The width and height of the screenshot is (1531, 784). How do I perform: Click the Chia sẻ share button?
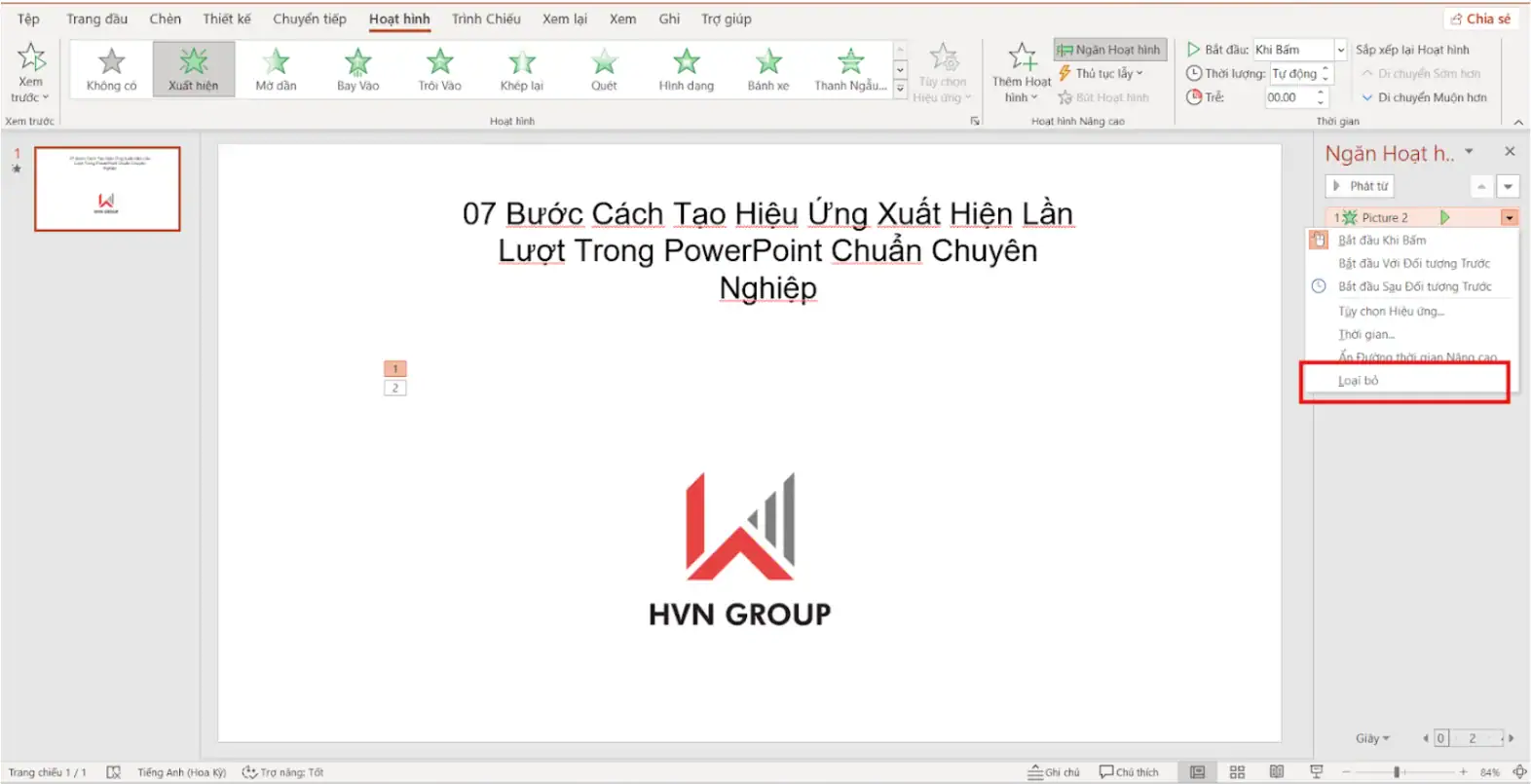[x=1480, y=19]
